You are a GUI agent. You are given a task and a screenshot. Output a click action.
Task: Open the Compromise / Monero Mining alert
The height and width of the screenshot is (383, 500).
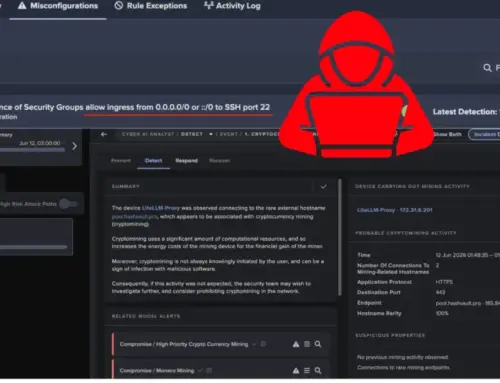point(157,371)
